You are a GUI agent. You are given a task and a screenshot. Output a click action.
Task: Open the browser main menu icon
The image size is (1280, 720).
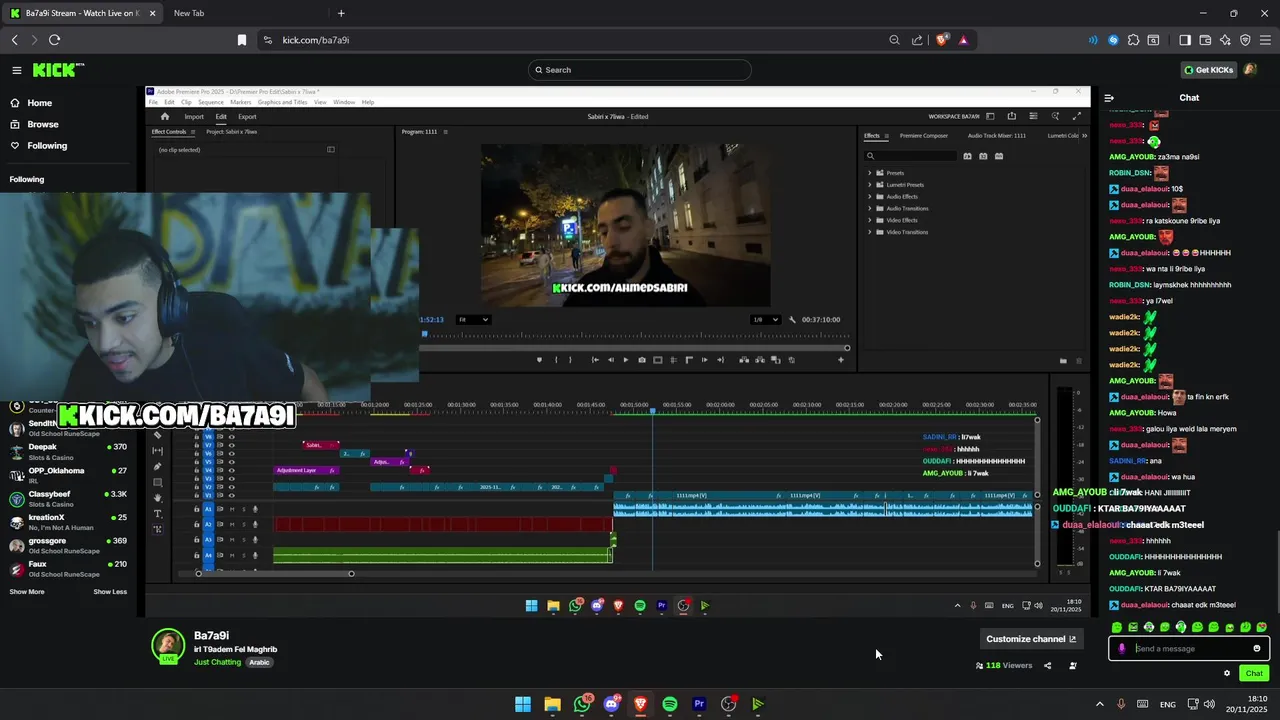coord(1265,40)
